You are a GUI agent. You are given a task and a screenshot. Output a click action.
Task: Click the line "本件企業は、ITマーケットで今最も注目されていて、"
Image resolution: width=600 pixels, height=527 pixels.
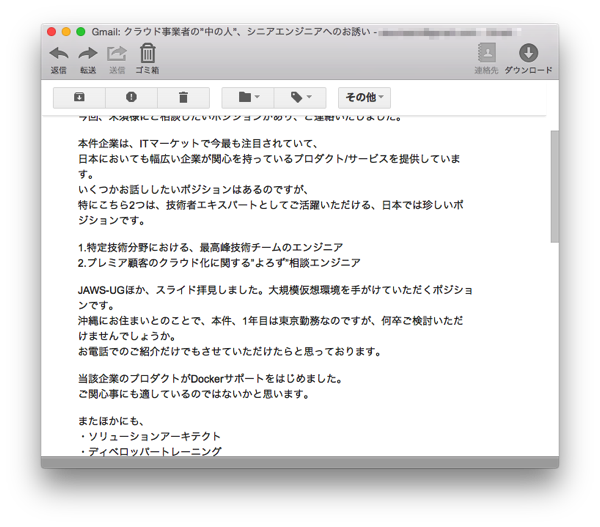click(198, 144)
